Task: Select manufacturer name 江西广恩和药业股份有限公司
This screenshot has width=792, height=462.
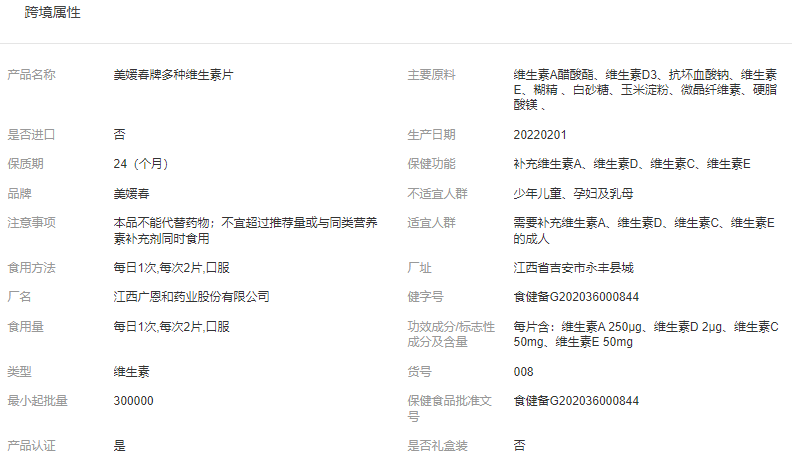Action: 191,297
